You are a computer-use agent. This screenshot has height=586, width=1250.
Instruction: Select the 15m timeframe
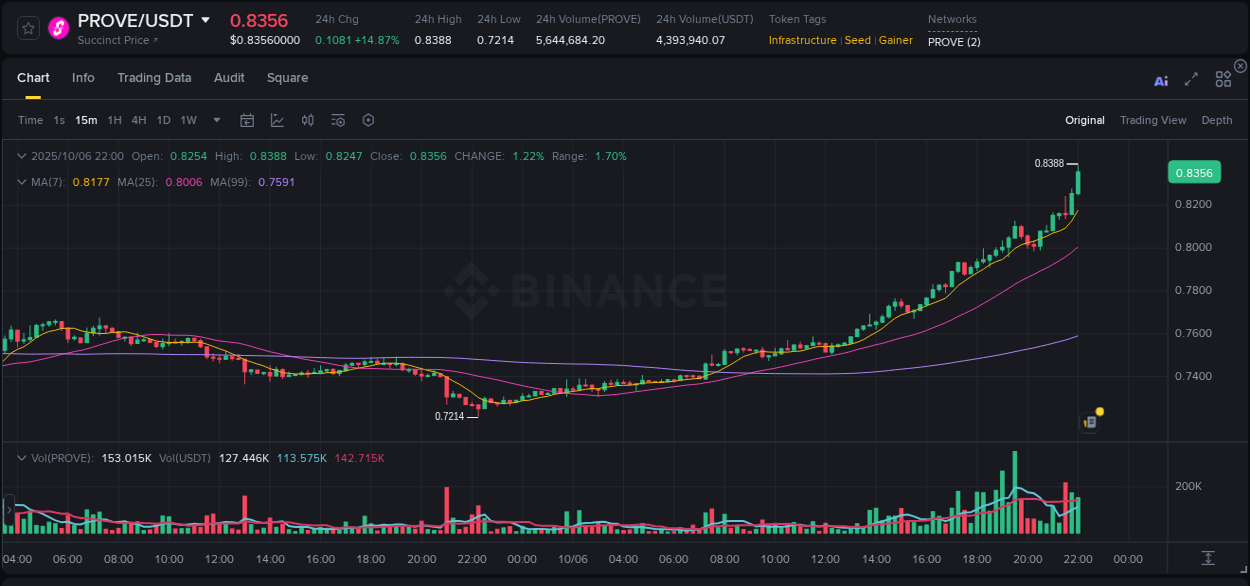pyautogui.click(x=85, y=120)
